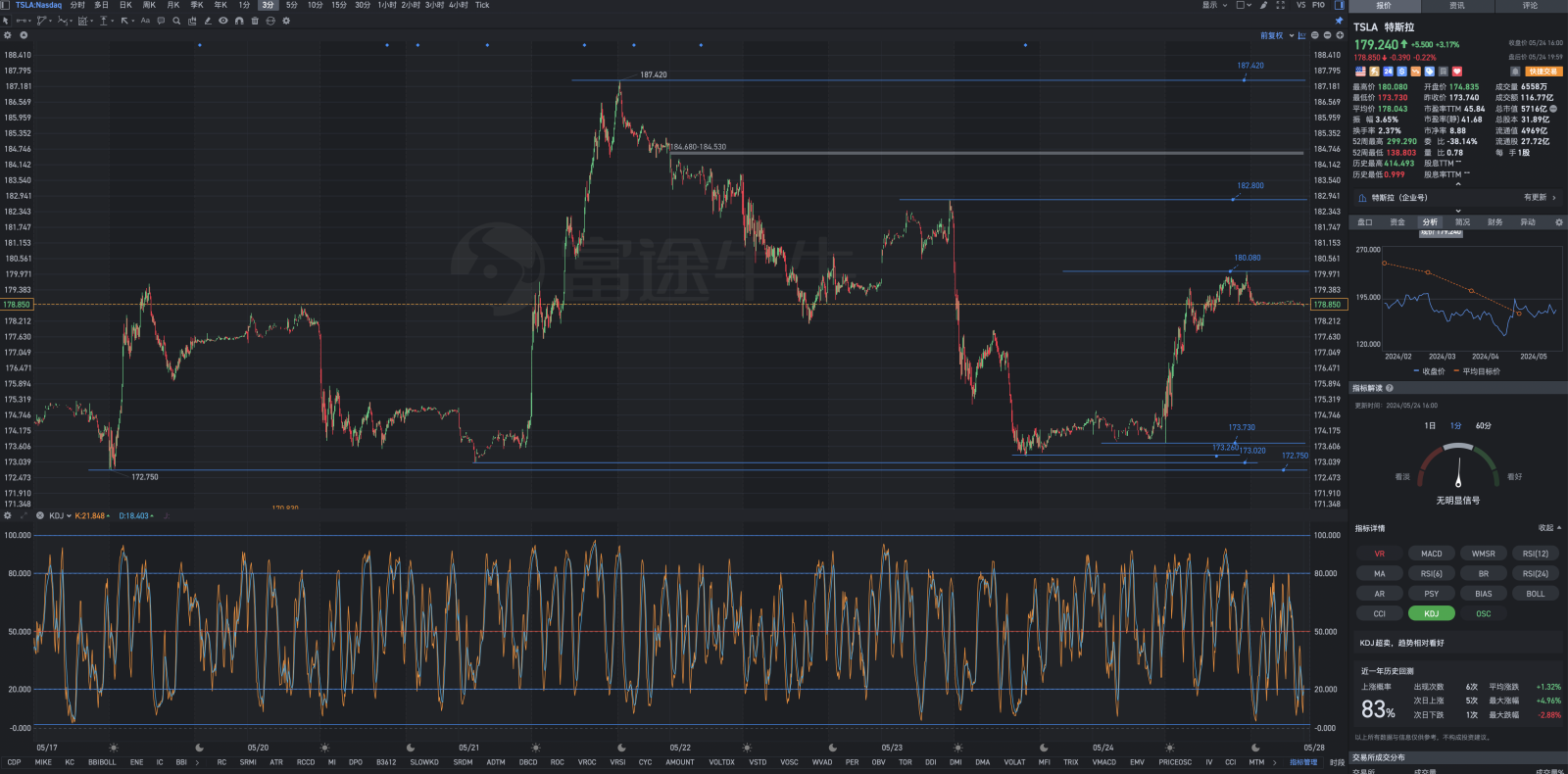The width and height of the screenshot is (1568, 774).
Task: Click the 快捷交易 quick trade button
Action: 1543,72
